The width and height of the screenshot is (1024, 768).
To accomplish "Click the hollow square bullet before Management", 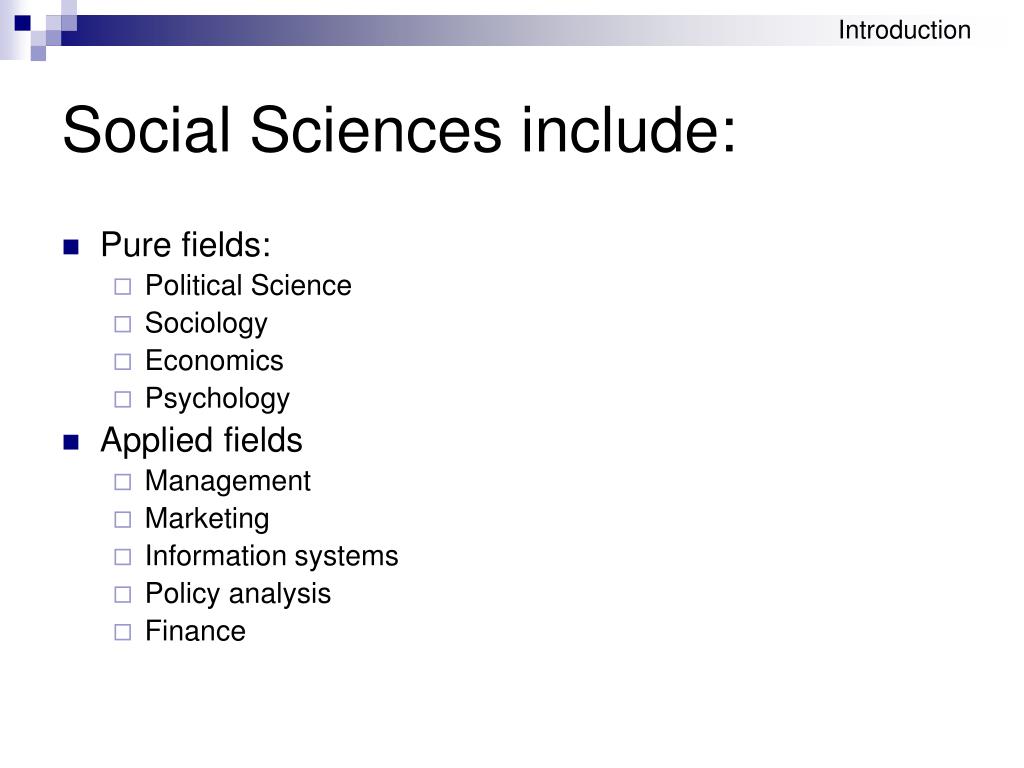I will [122, 482].
